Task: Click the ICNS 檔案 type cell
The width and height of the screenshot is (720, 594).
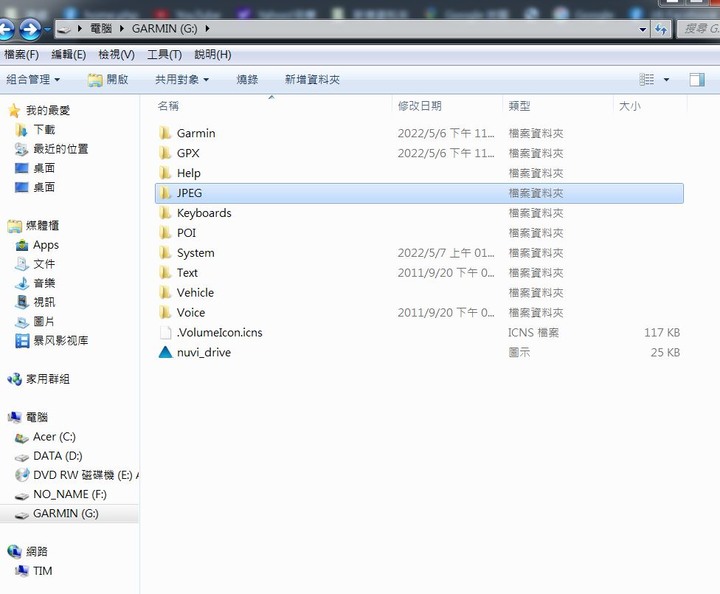Action: 534,332
